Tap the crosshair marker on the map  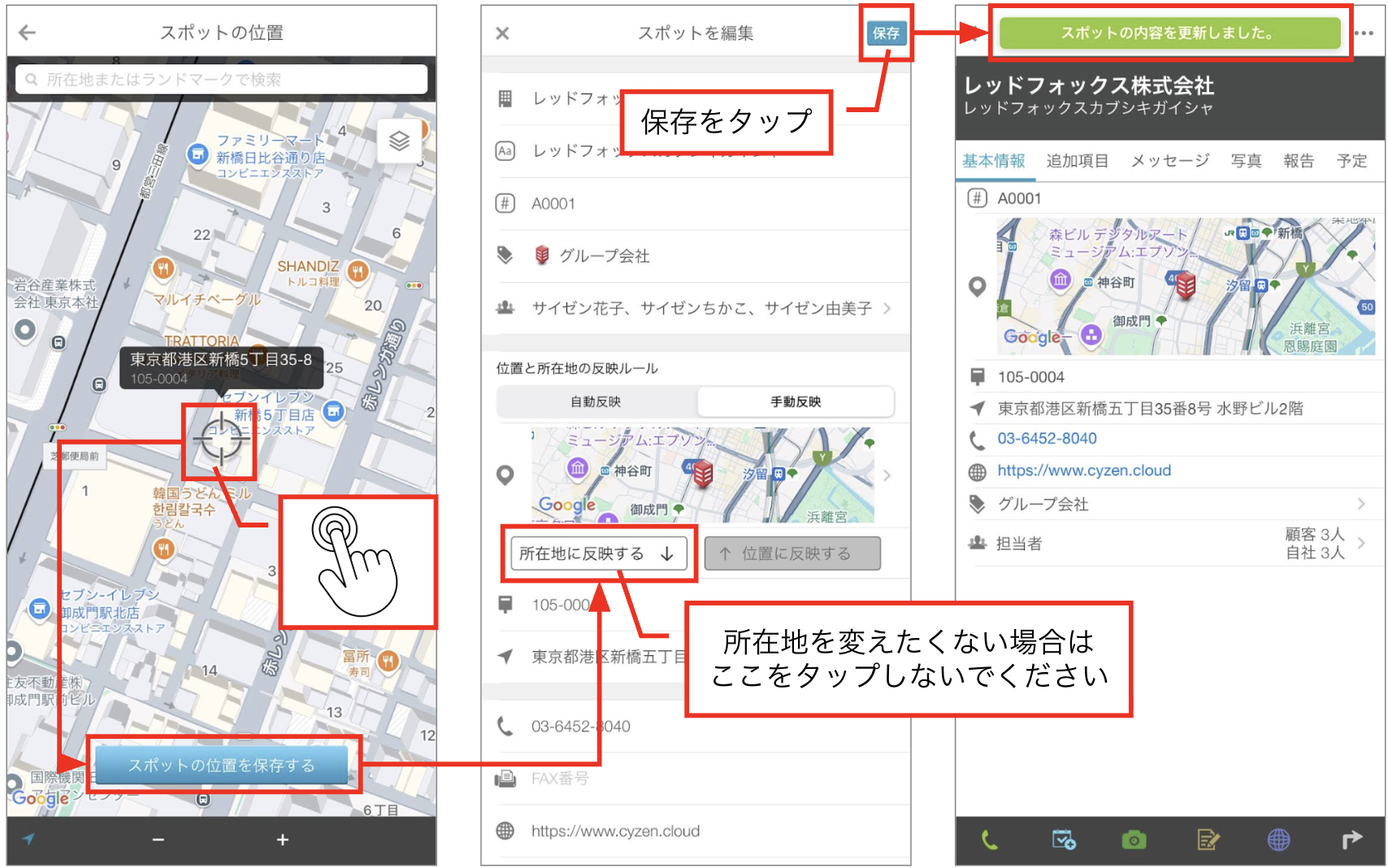click(220, 441)
